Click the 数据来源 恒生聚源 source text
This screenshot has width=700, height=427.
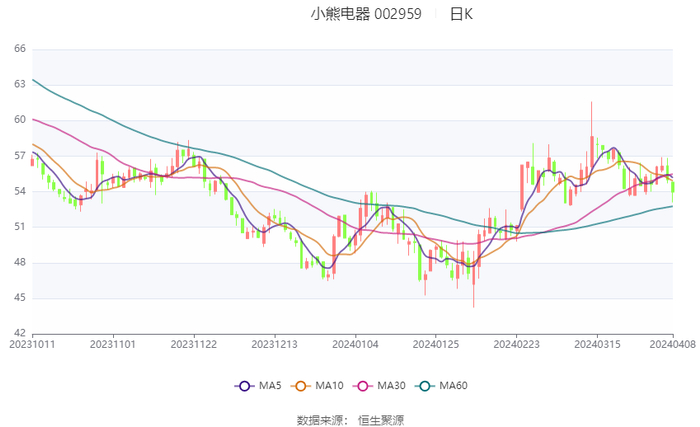(350, 420)
